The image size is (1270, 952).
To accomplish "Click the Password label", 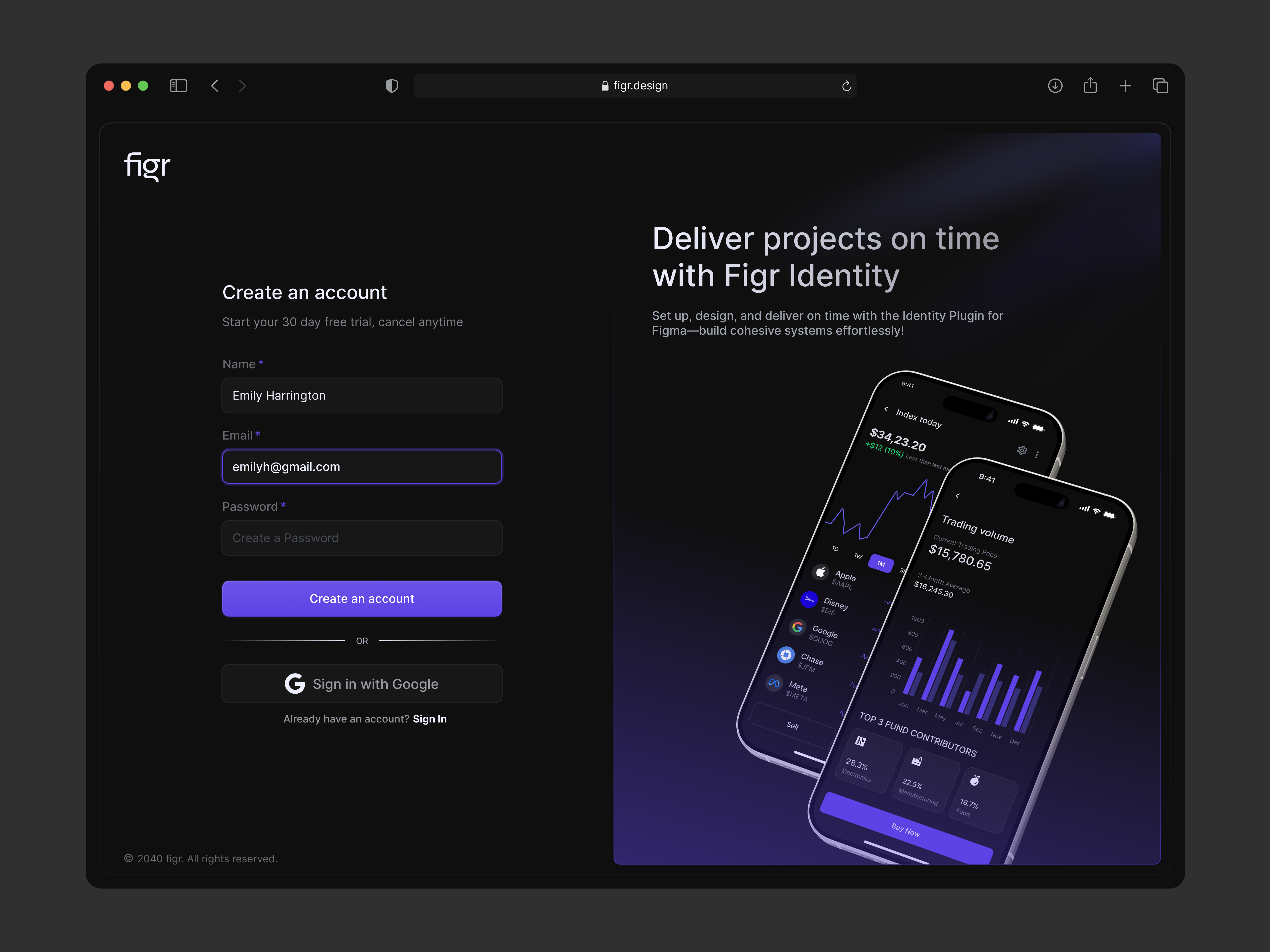I will [x=250, y=507].
